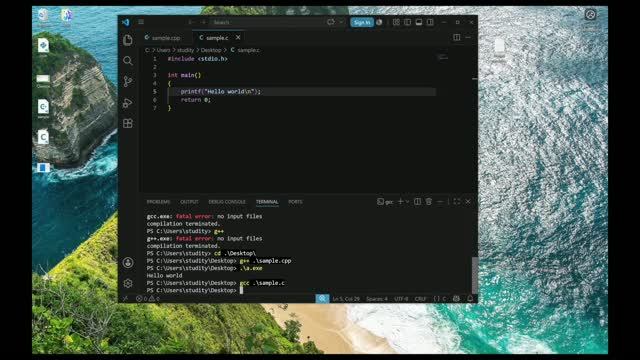640x360 pixels.
Task: Open the Extensions view
Action: (x=128, y=123)
